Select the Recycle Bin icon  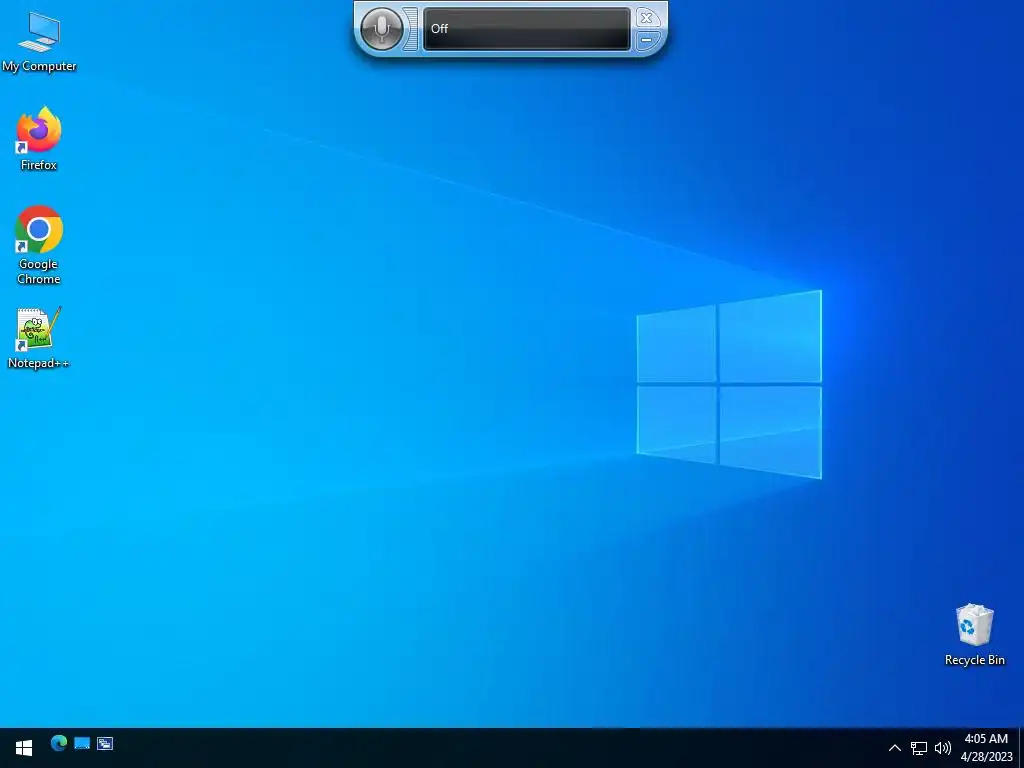tap(974, 635)
